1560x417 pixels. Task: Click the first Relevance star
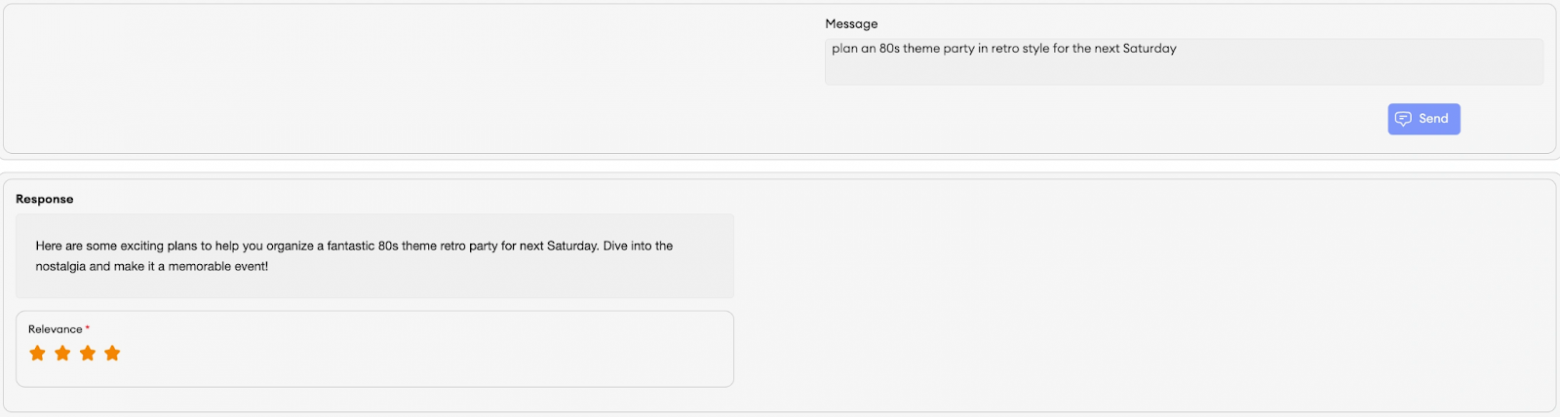point(38,353)
